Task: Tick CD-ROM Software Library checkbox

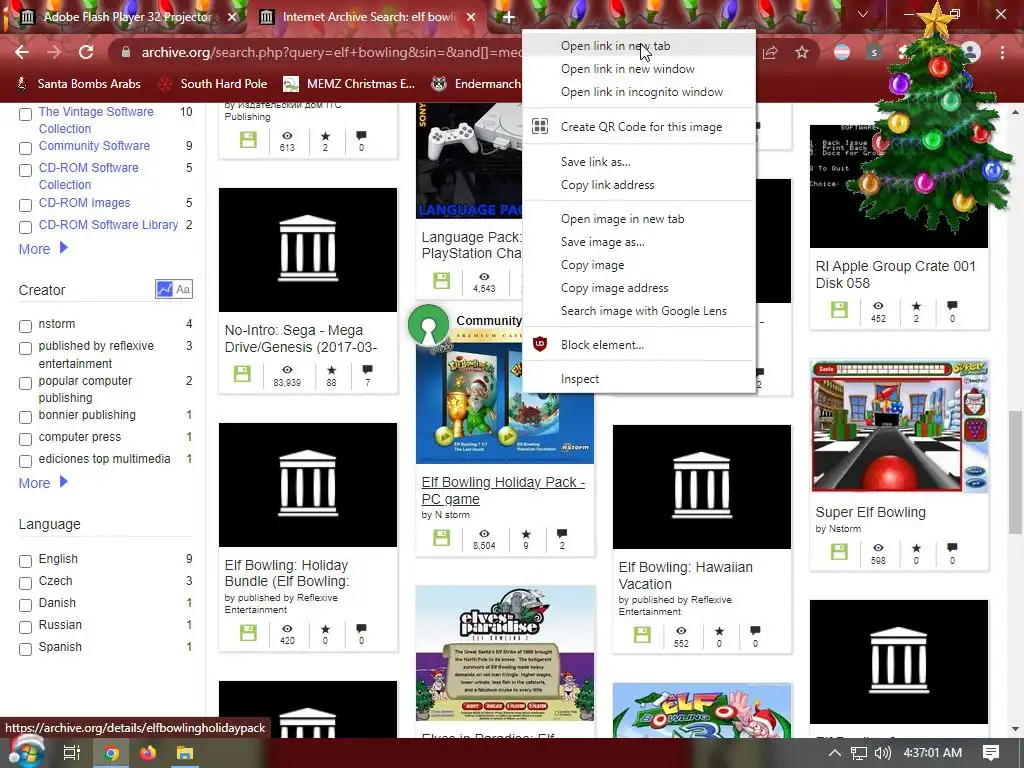Action: [x=25, y=227]
